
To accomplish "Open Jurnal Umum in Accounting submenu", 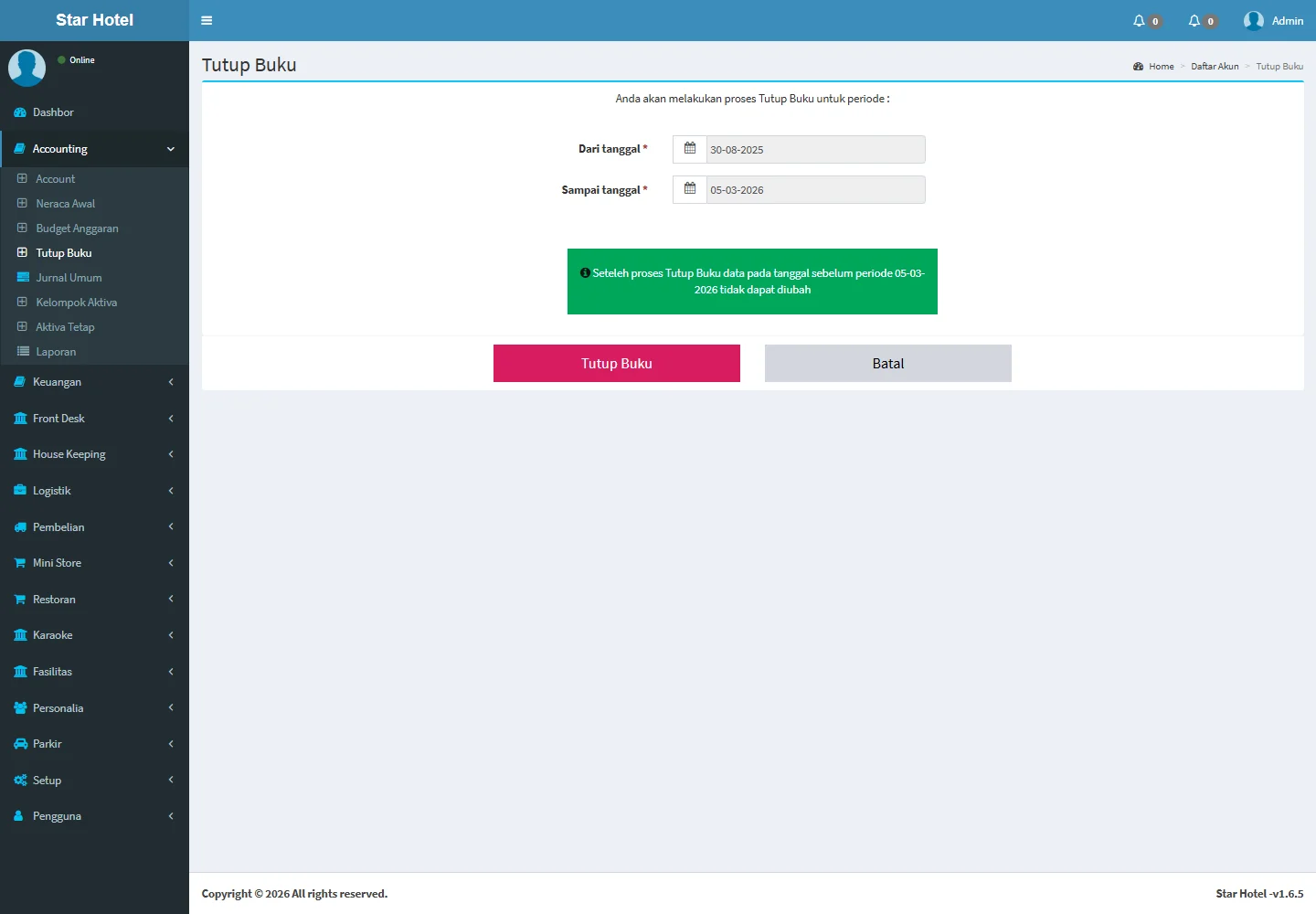I will pos(69,278).
